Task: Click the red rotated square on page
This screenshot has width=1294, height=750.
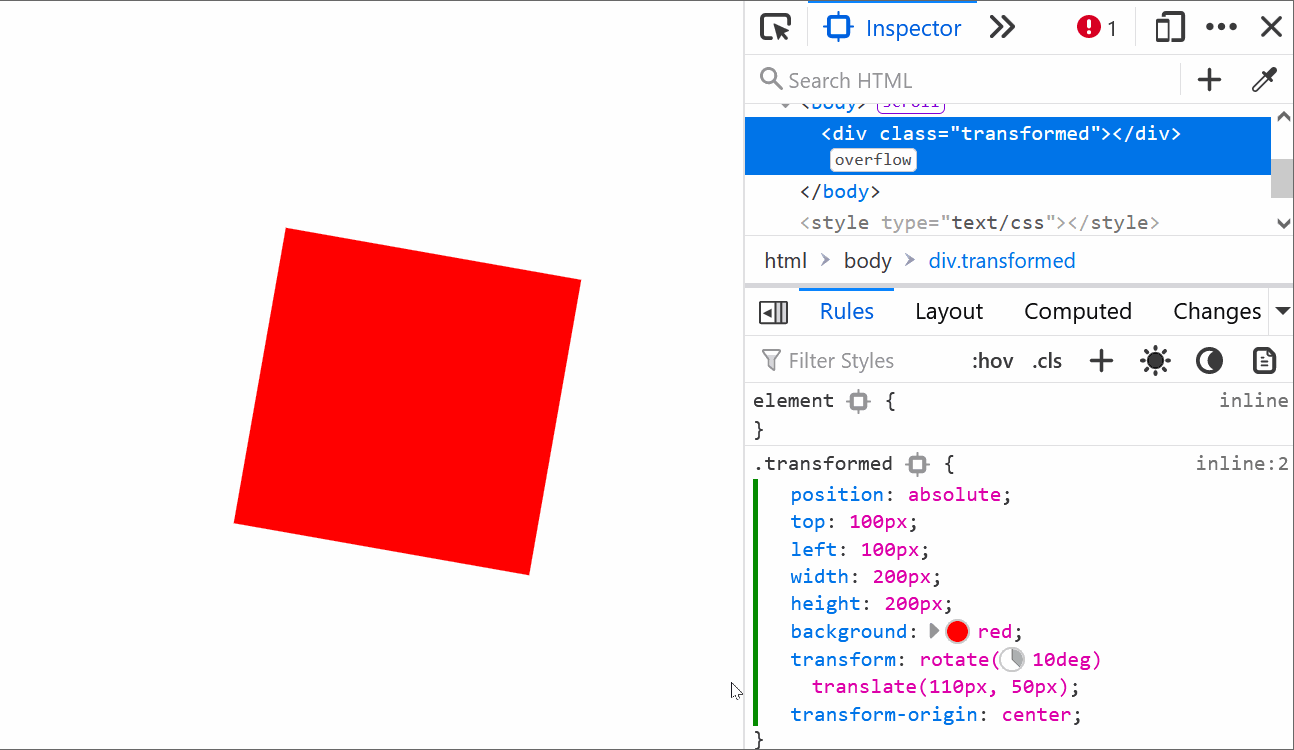Action: tap(407, 401)
